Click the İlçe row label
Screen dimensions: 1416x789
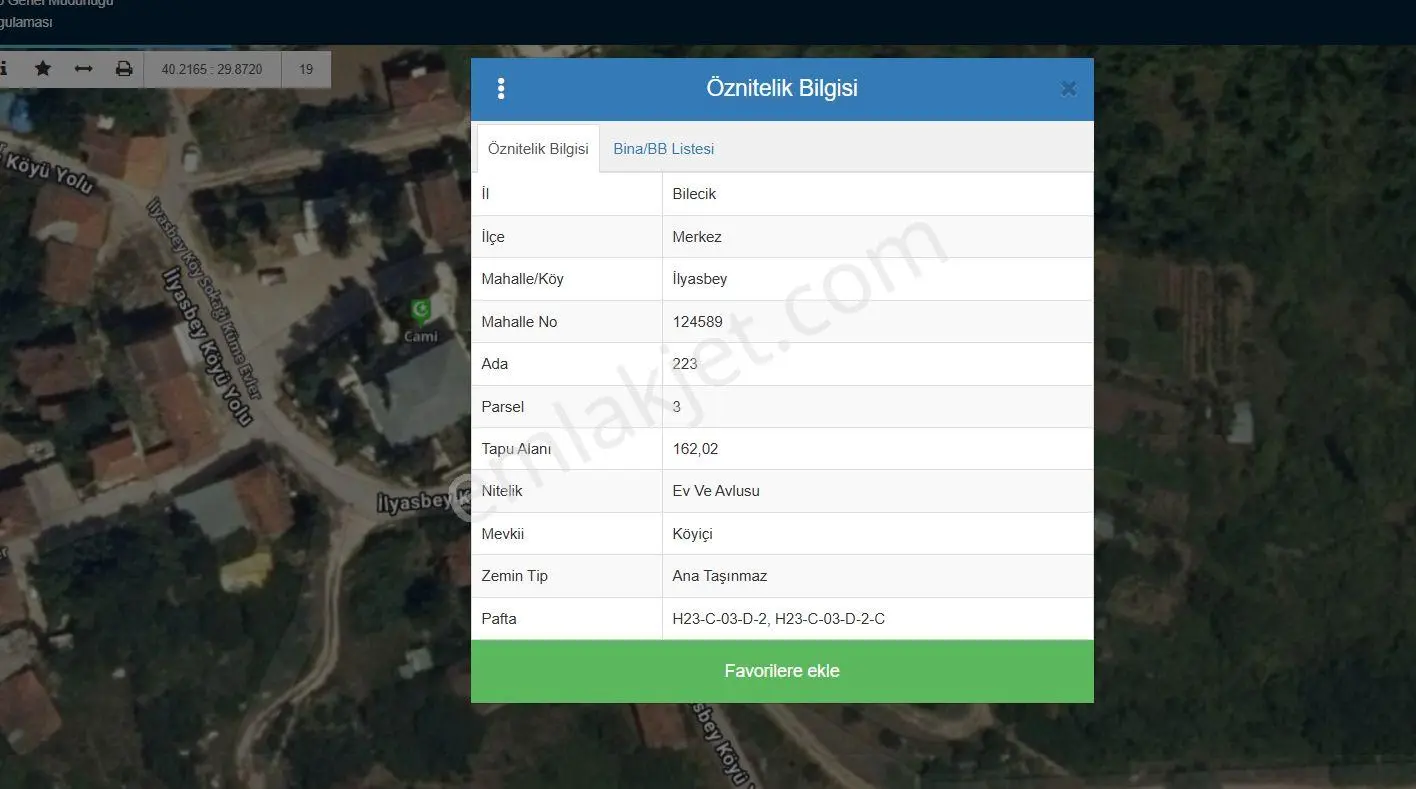[493, 237]
